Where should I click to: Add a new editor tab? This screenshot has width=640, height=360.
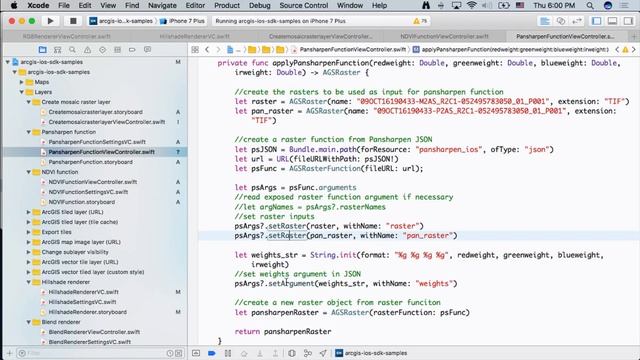(634, 36)
